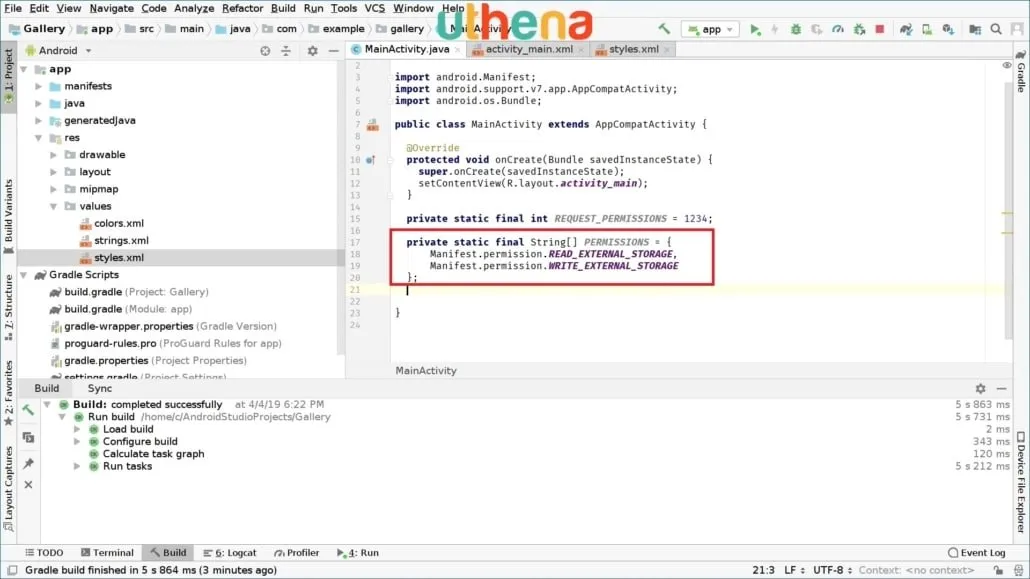1030x579 pixels.
Task: Click Attach debugger to Android process icon
Action: point(859,30)
